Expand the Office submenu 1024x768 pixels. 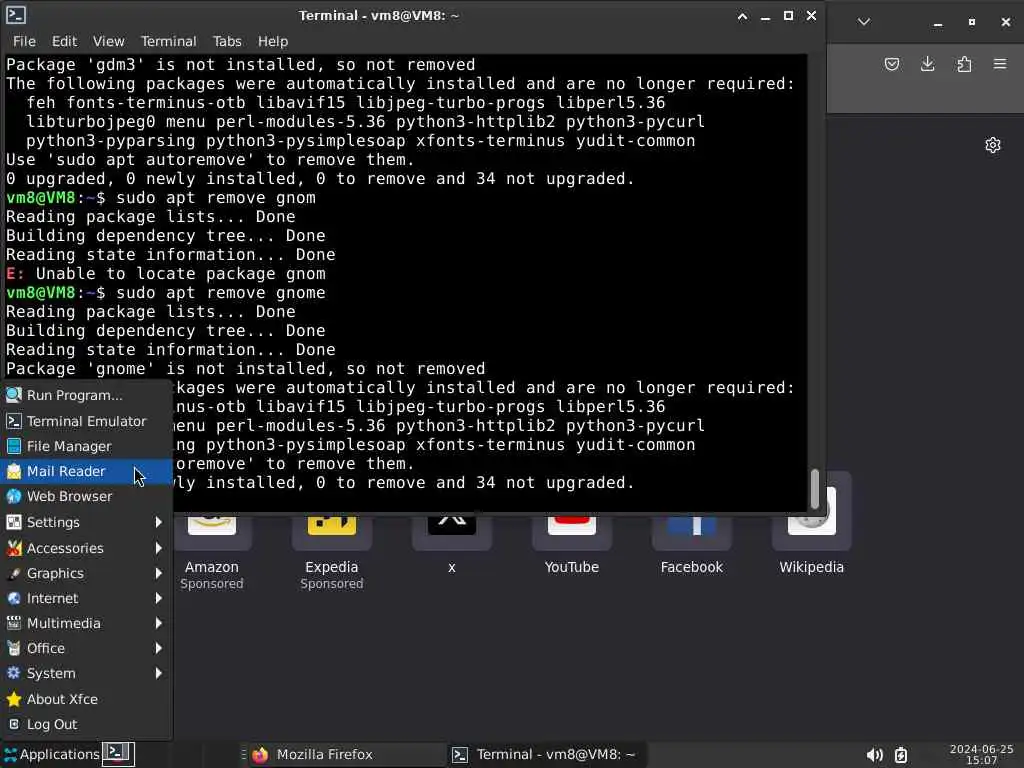tap(86, 648)
